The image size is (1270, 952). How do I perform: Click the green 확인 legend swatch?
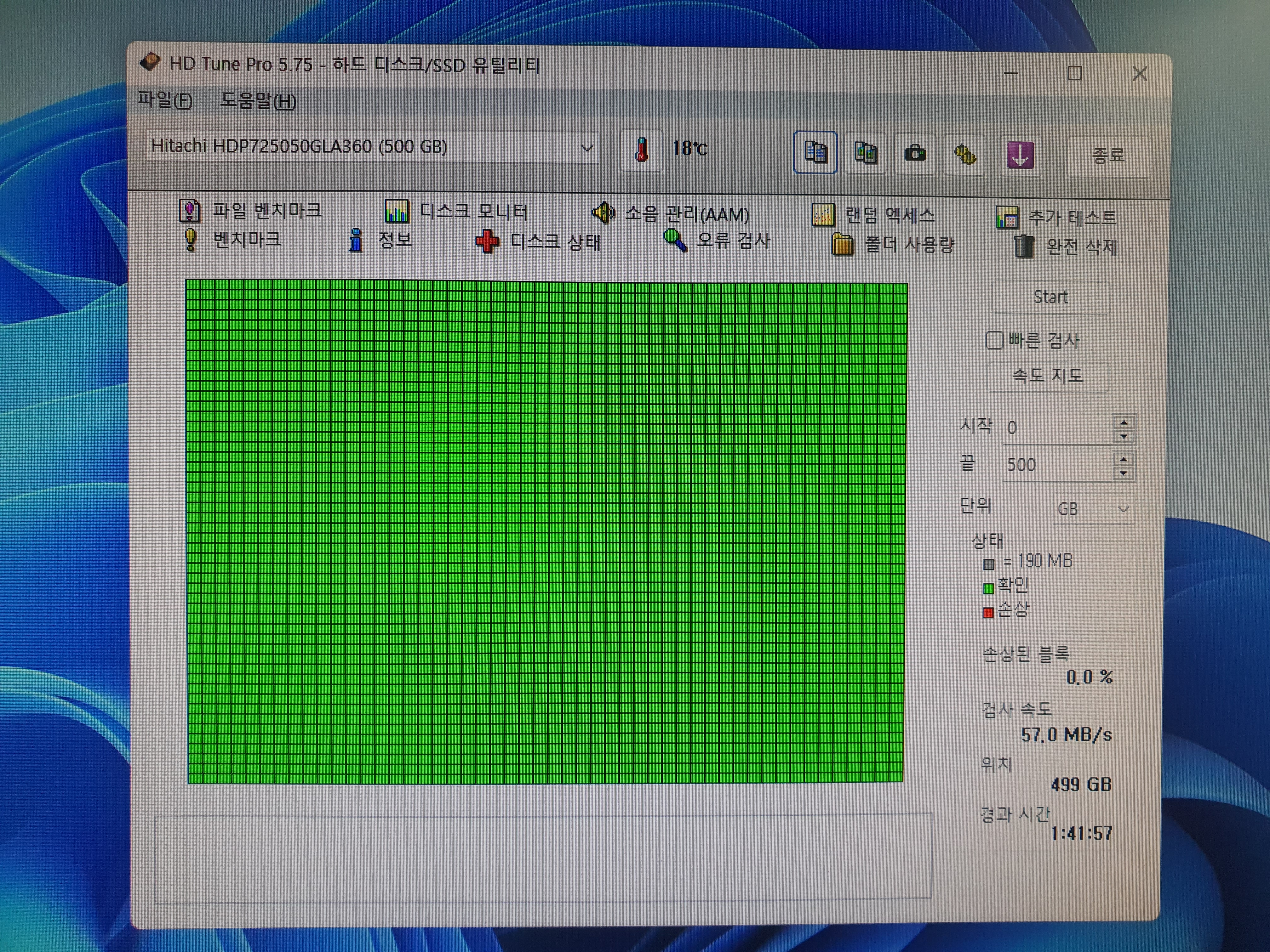click(988, 588)
